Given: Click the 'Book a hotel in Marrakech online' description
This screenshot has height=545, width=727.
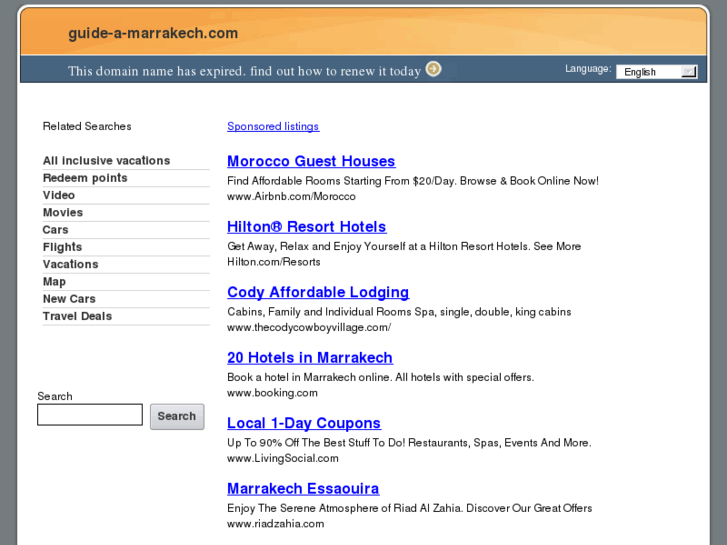Looking at the screenshot, I should click(x=381, y=377).
